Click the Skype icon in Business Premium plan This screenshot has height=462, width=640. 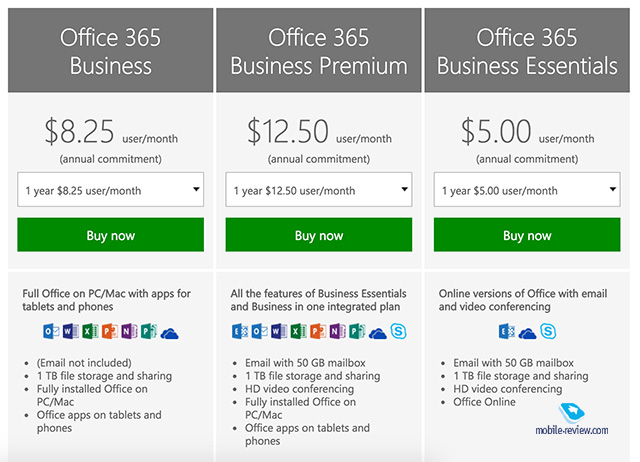398,331
